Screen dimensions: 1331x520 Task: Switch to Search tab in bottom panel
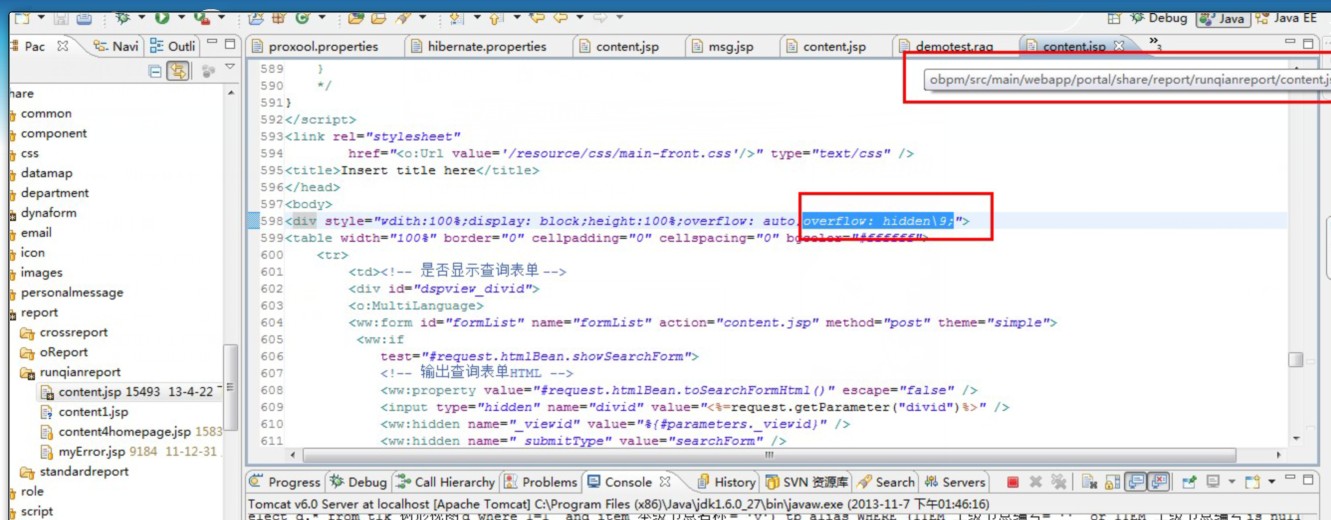pyautogui.click(x=885, y=482)
